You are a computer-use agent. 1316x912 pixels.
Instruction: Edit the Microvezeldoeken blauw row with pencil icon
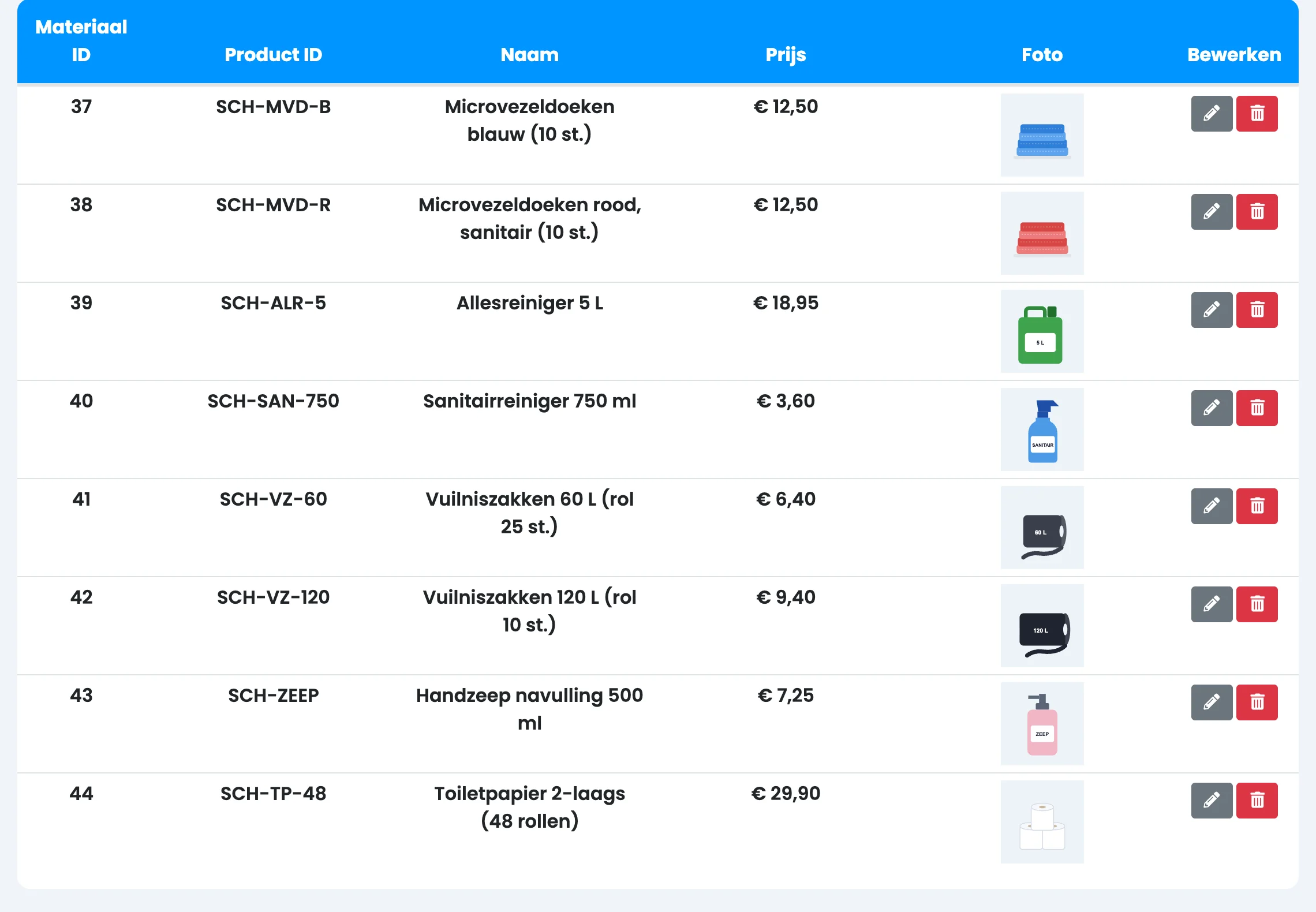point(1212,114)
